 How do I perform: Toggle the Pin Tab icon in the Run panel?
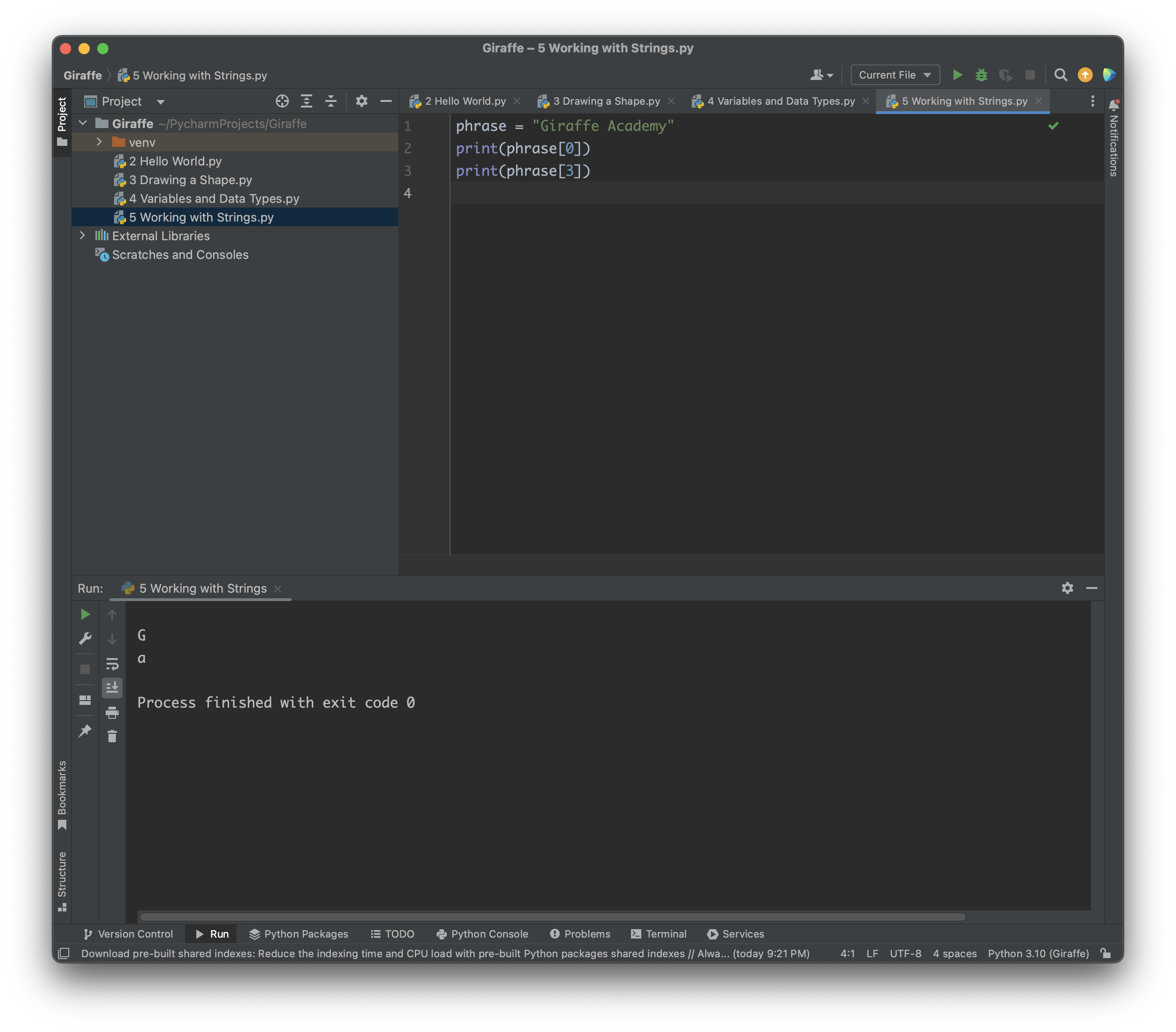coord(85,731)
